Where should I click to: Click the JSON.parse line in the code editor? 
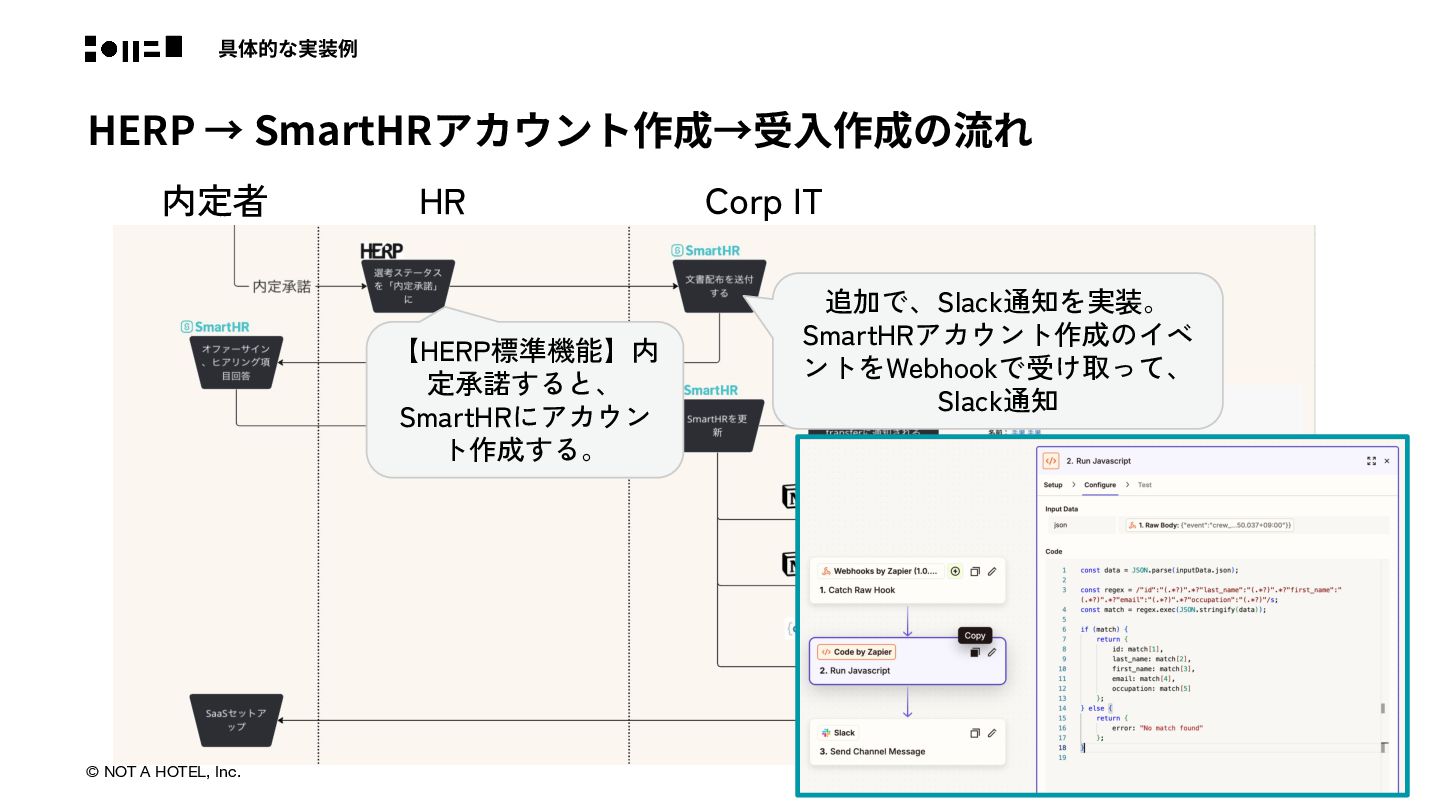1159,570
